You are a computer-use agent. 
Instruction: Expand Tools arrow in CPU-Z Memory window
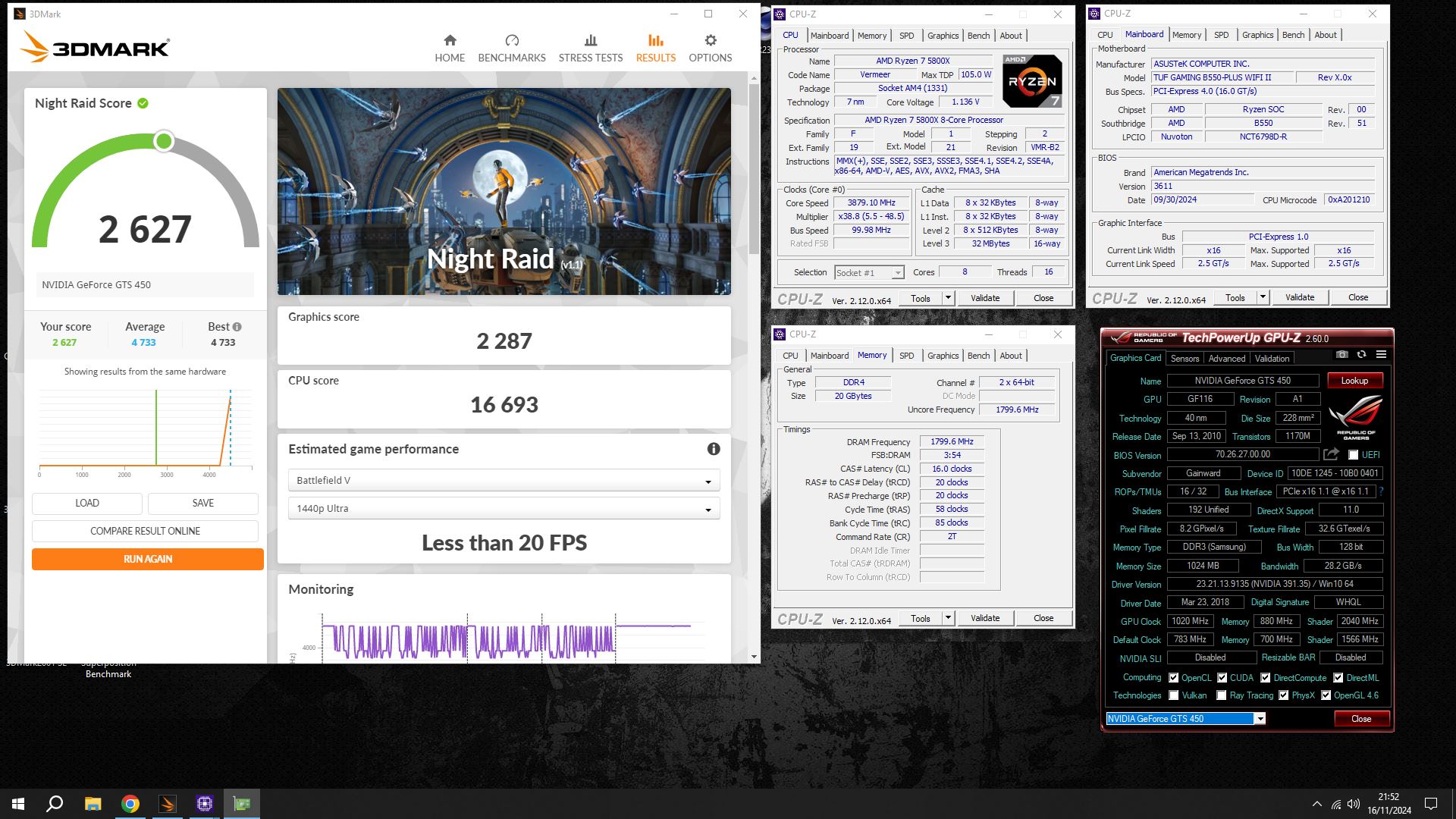point(948,618)
